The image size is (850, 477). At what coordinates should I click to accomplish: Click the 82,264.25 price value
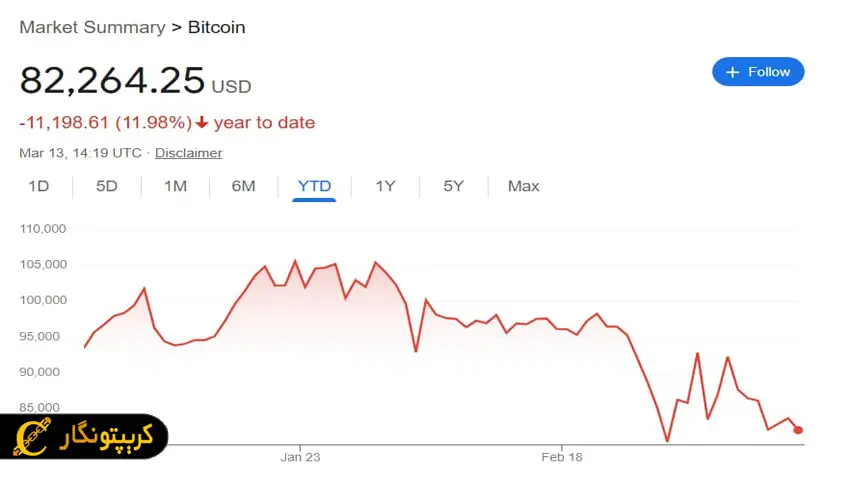(112, 80)
